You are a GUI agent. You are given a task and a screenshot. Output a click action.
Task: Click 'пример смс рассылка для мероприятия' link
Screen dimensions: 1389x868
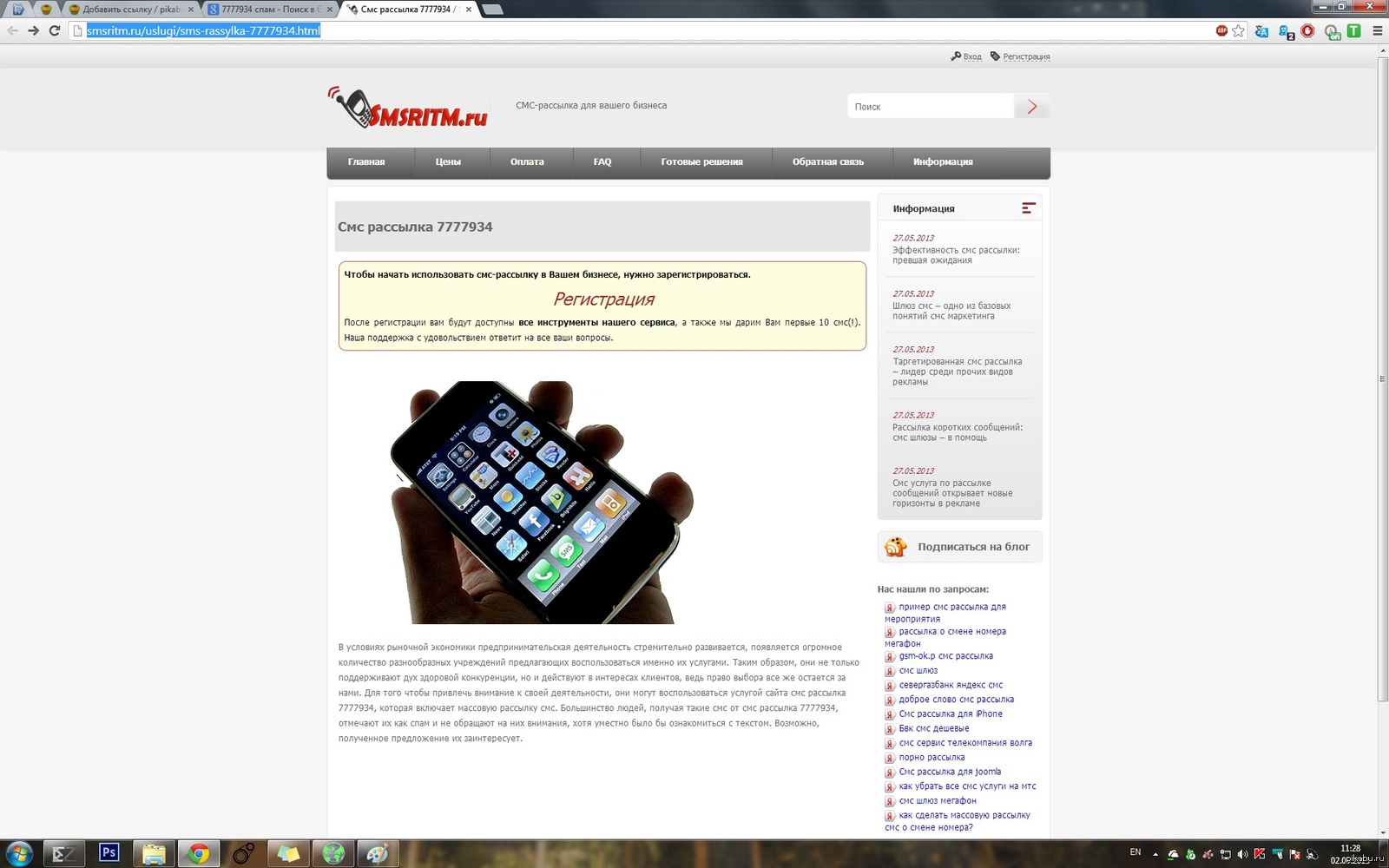point(946,613)
